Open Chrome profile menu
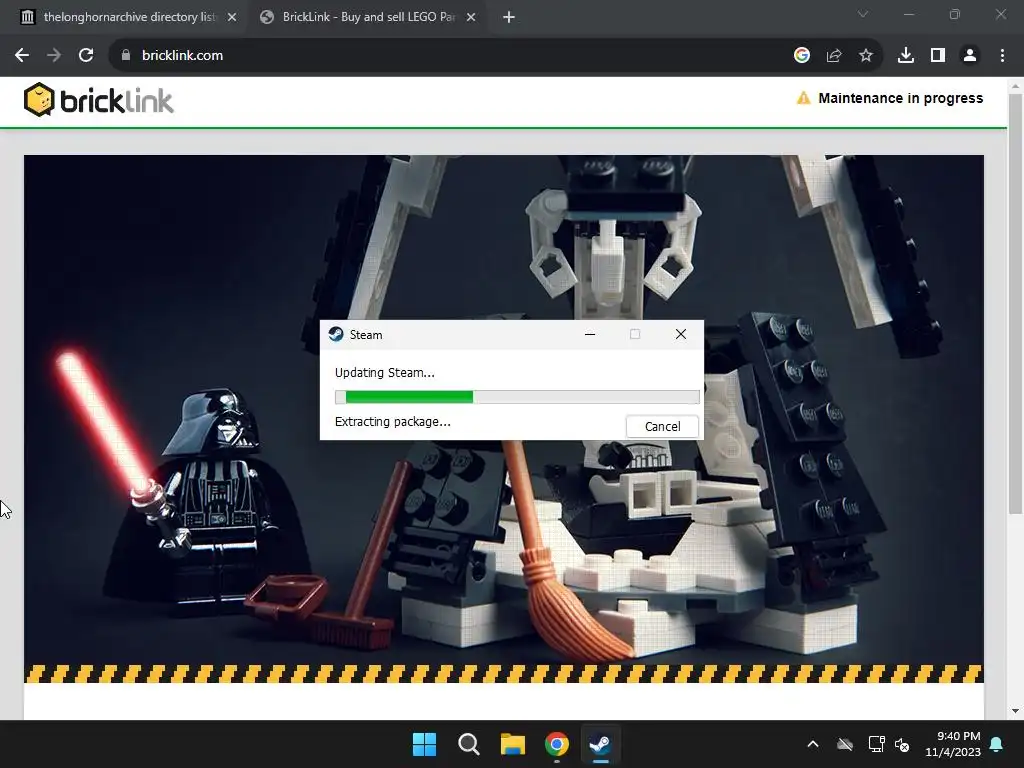The image size is (1024, 768). (x=970, y=56)
